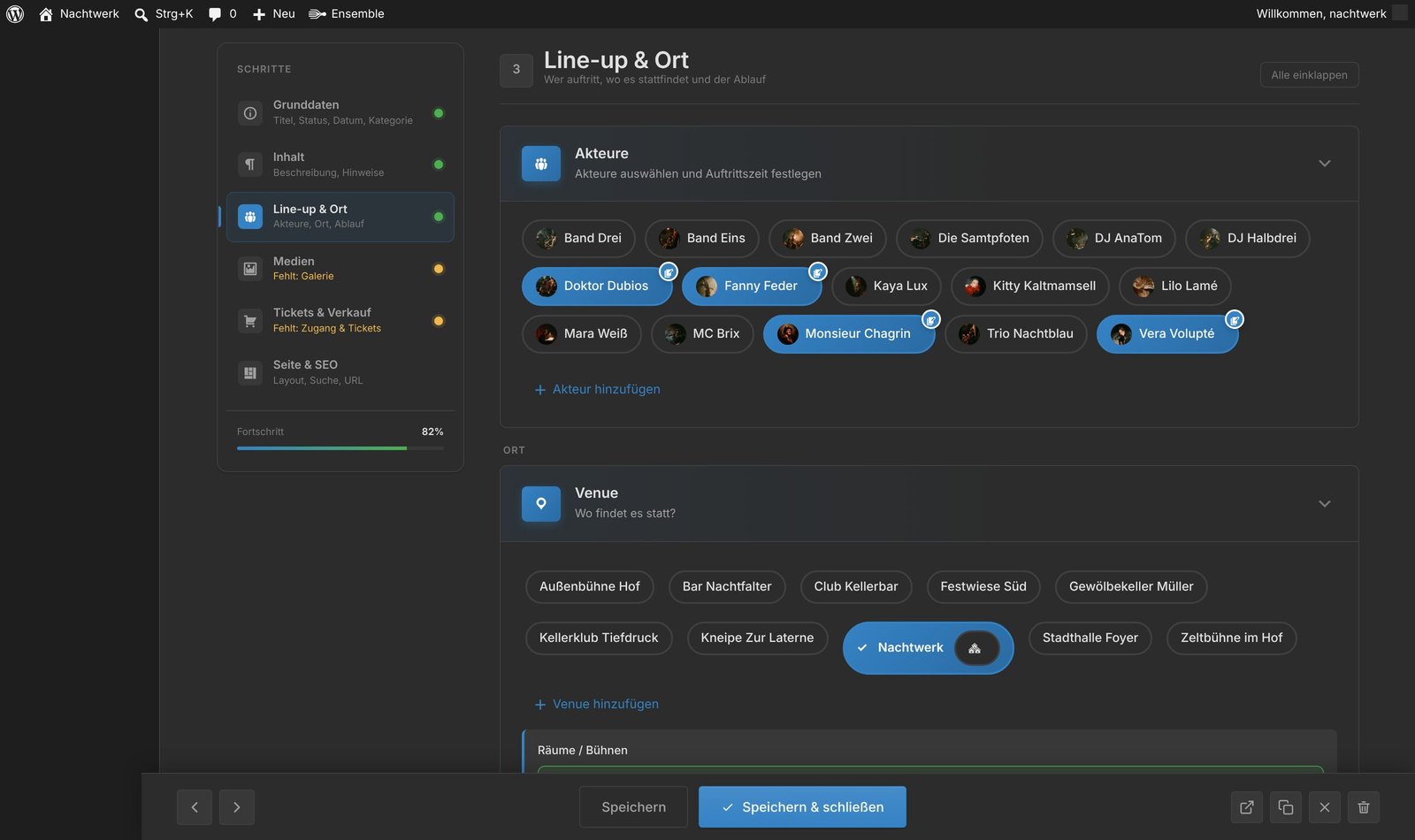Click the Nachtwerk venue rooms icon
Screen dimensions: 1415x840
point(975,648)
